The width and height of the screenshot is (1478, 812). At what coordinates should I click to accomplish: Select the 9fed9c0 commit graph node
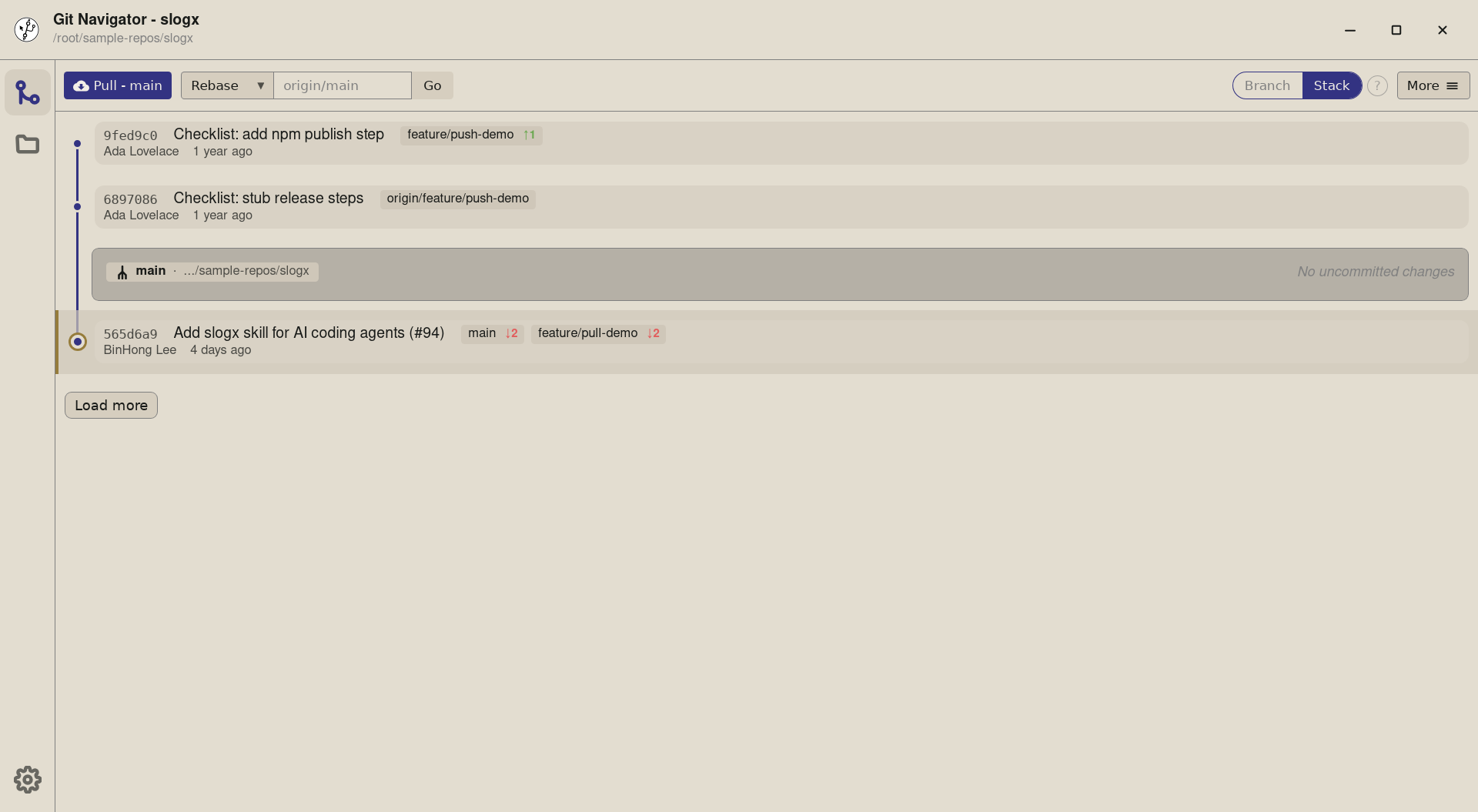(77, 143)
